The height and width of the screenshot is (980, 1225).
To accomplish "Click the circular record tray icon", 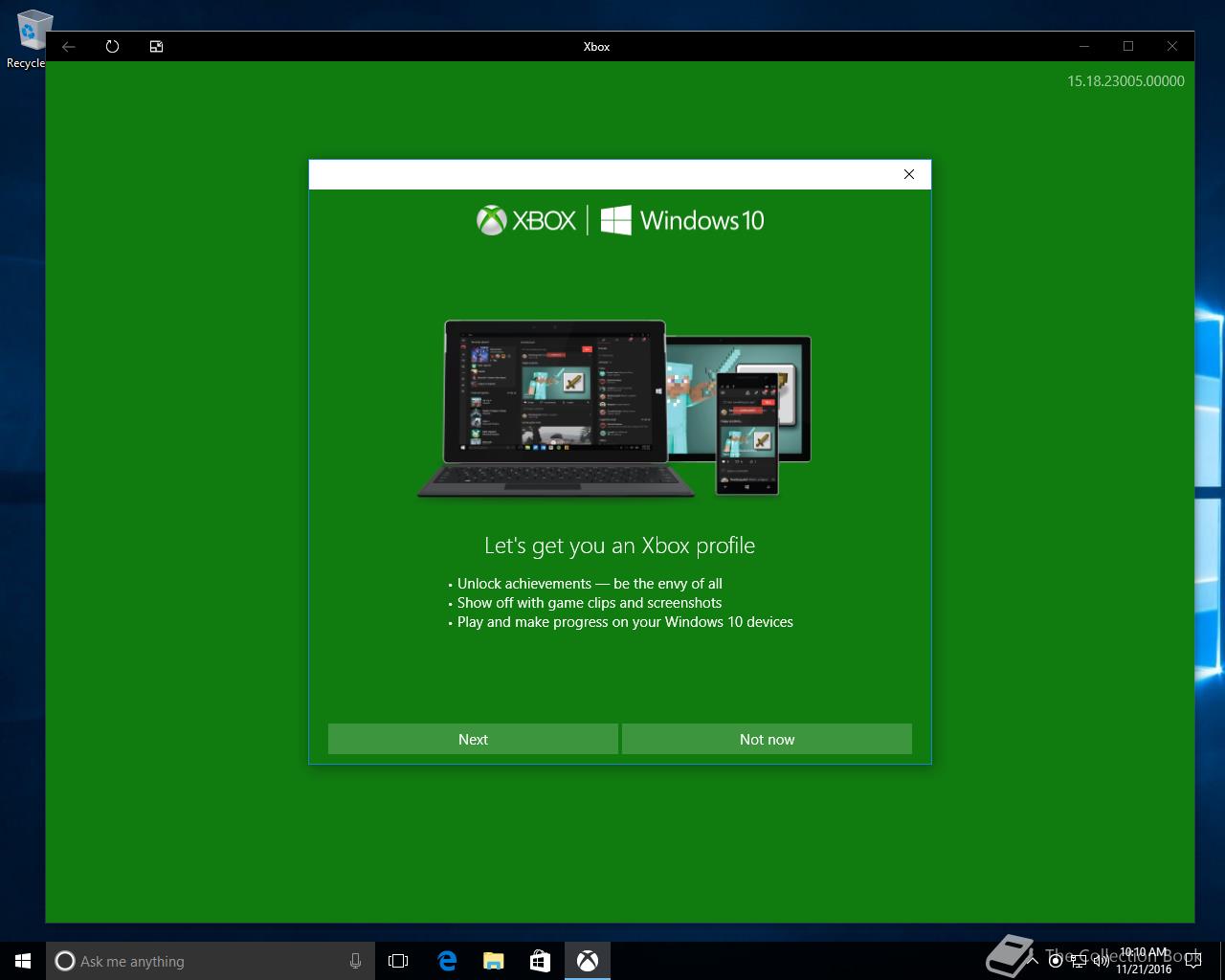I will coord(1056,961).
